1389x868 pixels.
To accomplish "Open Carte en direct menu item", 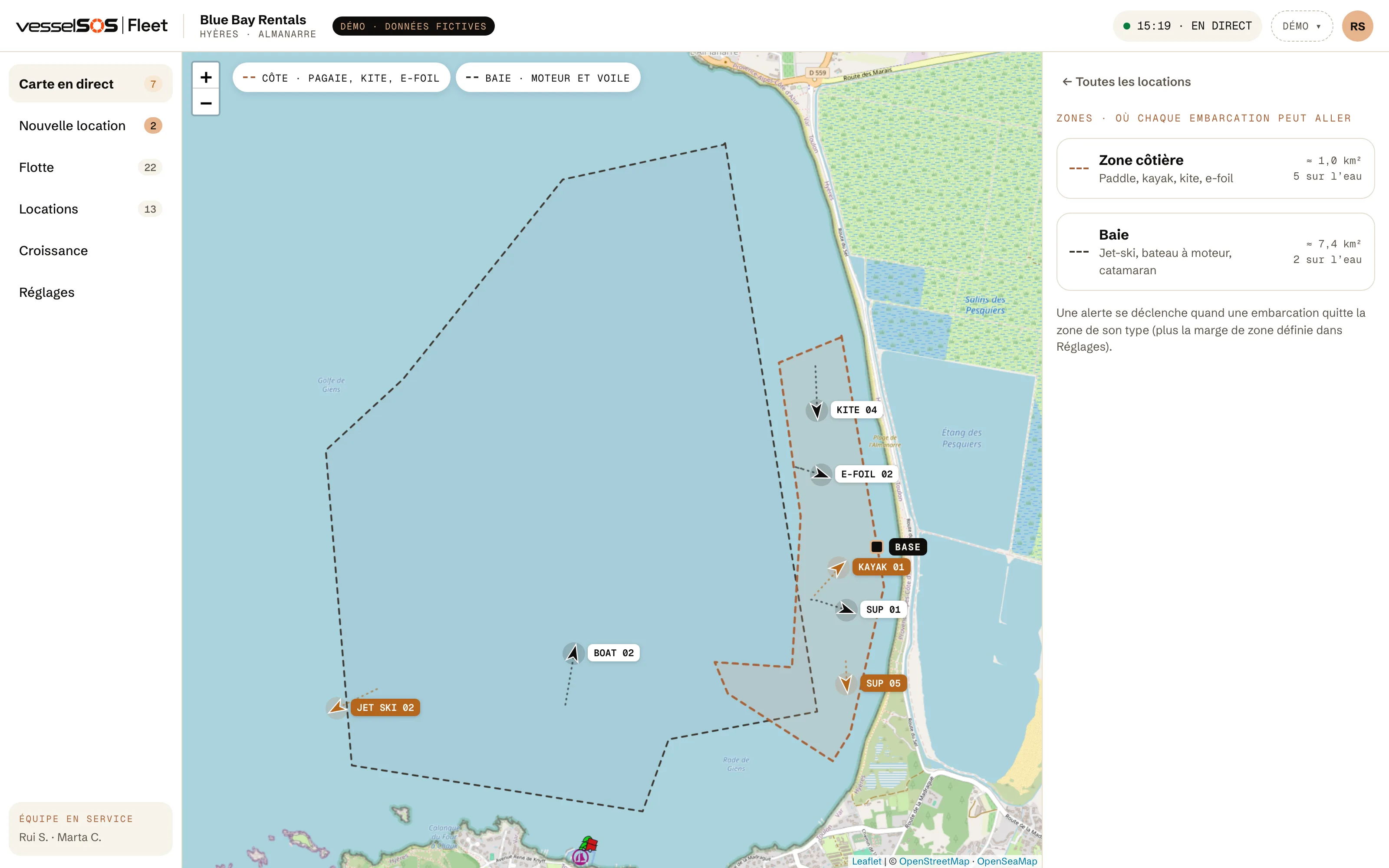I will coord(91,84).
